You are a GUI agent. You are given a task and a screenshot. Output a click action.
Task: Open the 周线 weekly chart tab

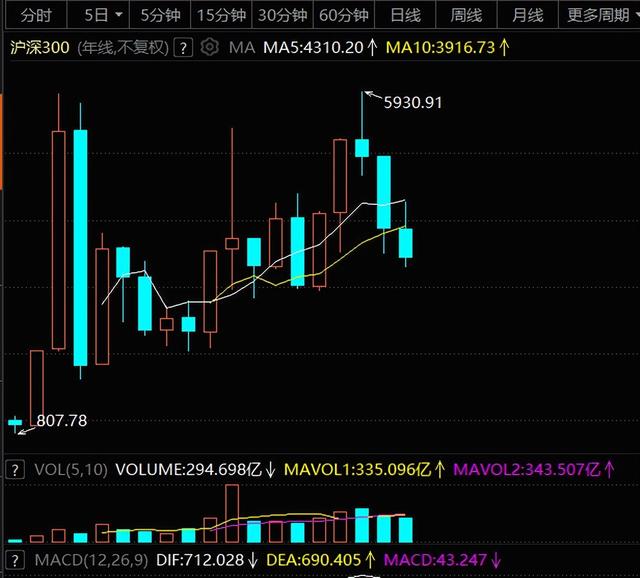coord(466,15)
